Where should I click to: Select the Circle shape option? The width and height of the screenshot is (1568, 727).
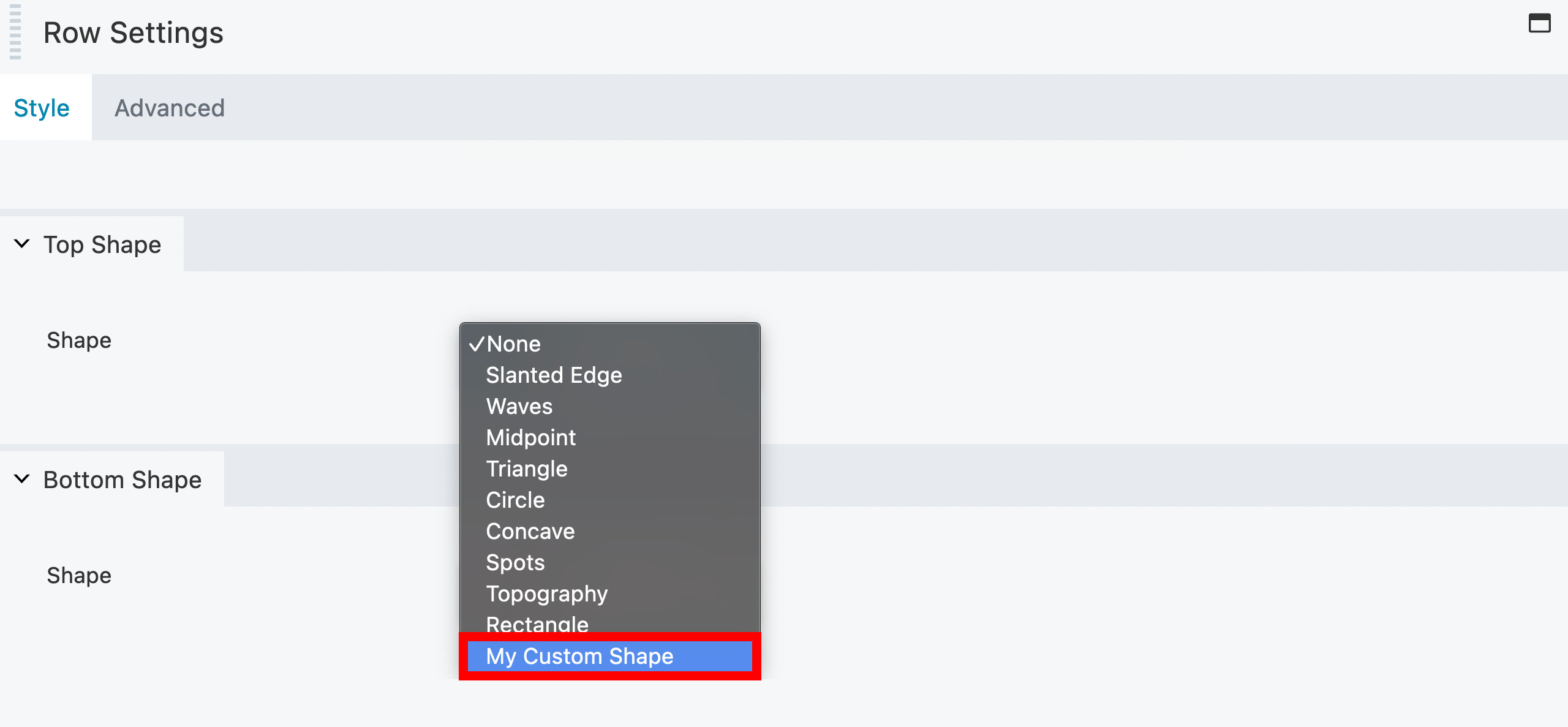[514, 500]
